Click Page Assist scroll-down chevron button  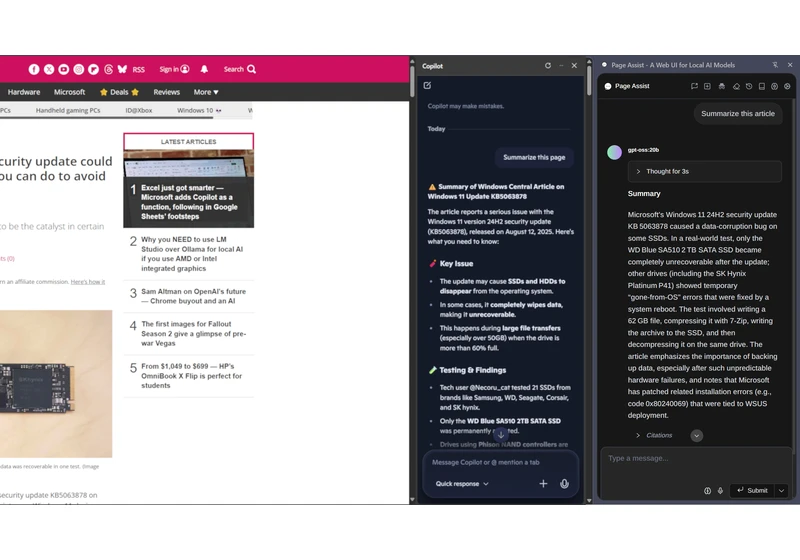(x=696, y=435)
